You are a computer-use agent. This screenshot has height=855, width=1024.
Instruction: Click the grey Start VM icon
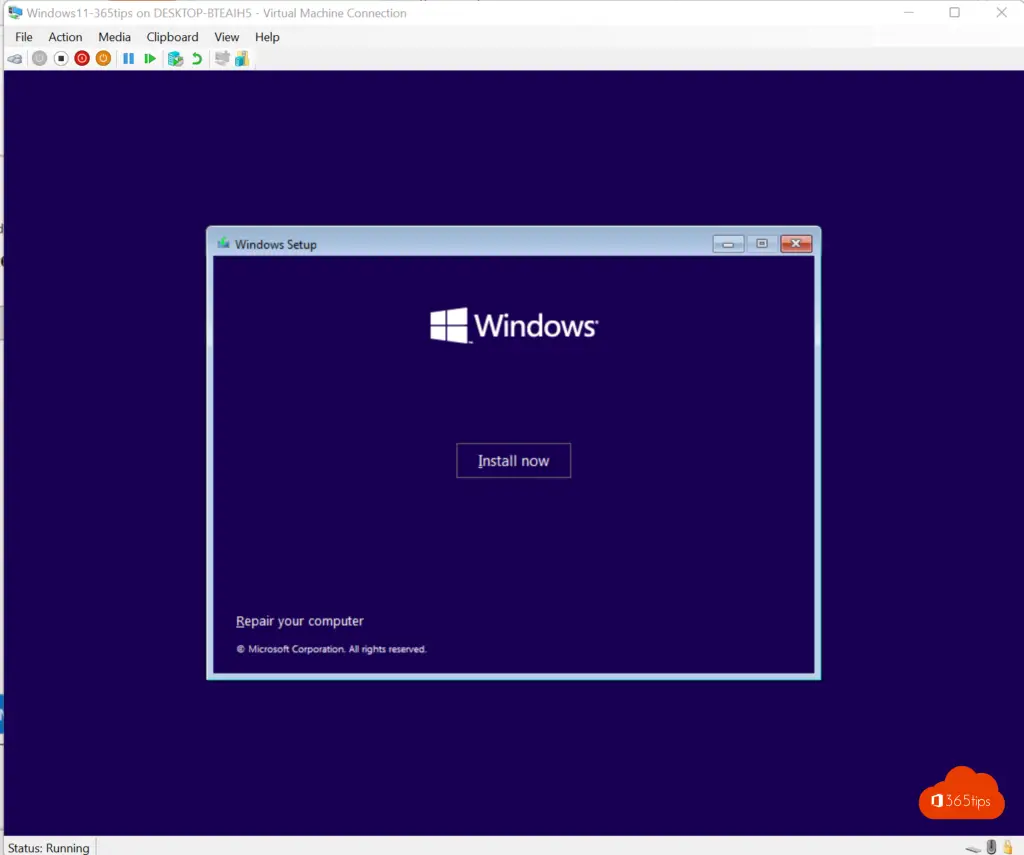click(x=39, y=59)
